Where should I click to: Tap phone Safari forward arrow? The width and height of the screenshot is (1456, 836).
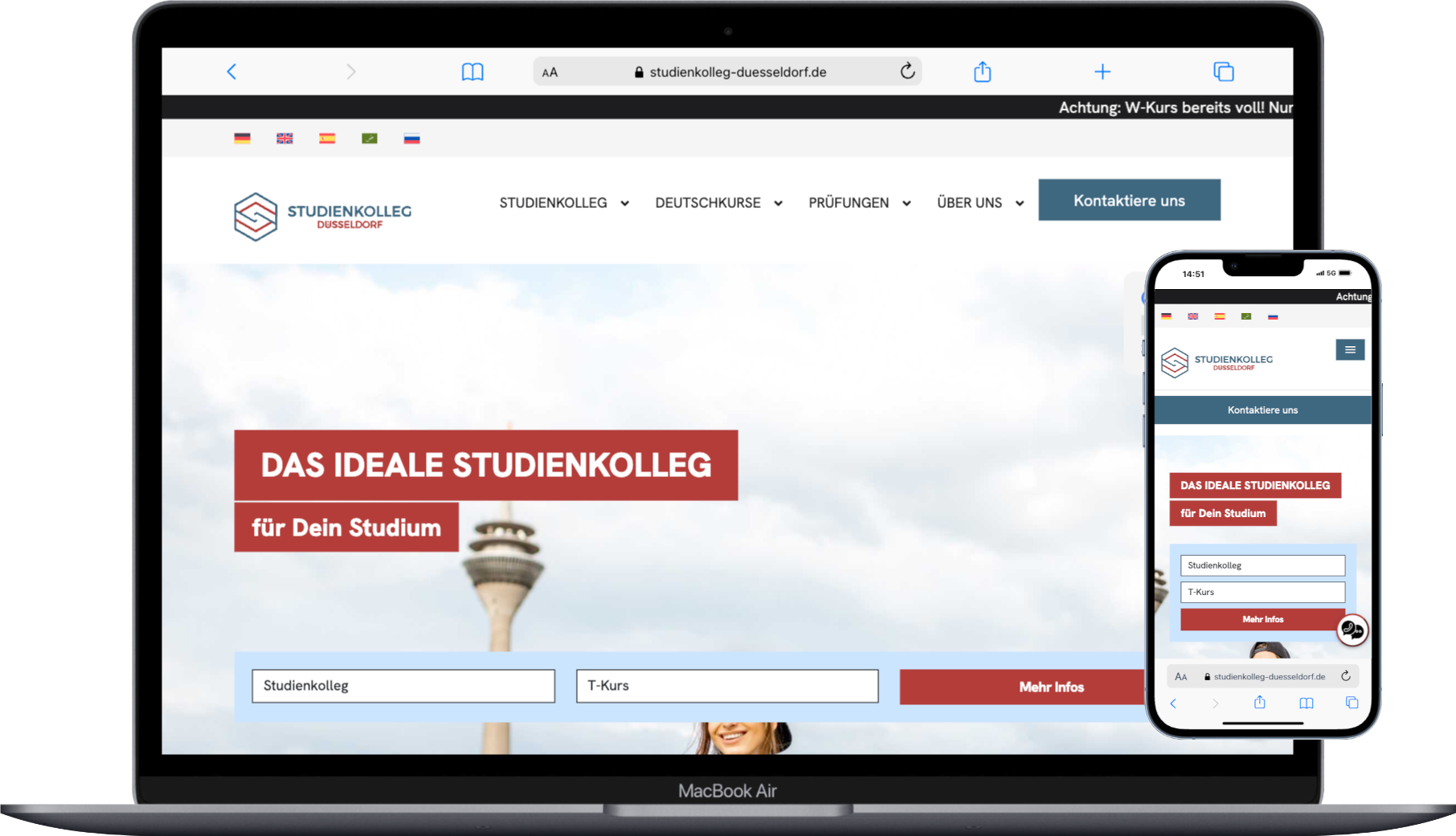click(1215, 703)
